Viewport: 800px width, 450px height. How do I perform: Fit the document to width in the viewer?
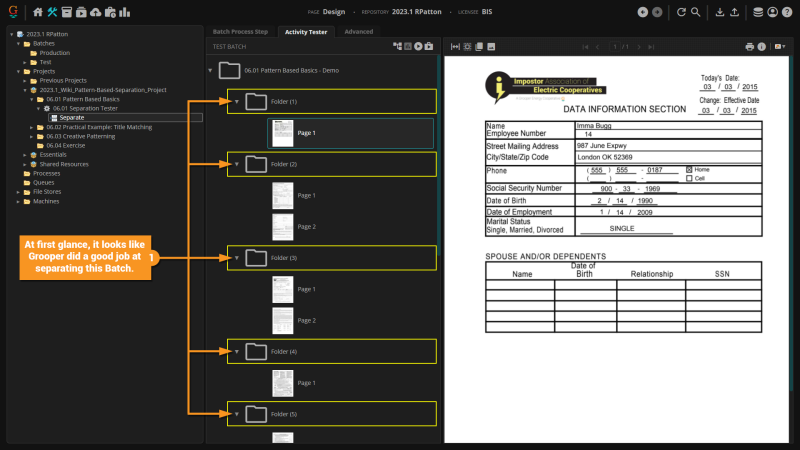pos(455,46)
